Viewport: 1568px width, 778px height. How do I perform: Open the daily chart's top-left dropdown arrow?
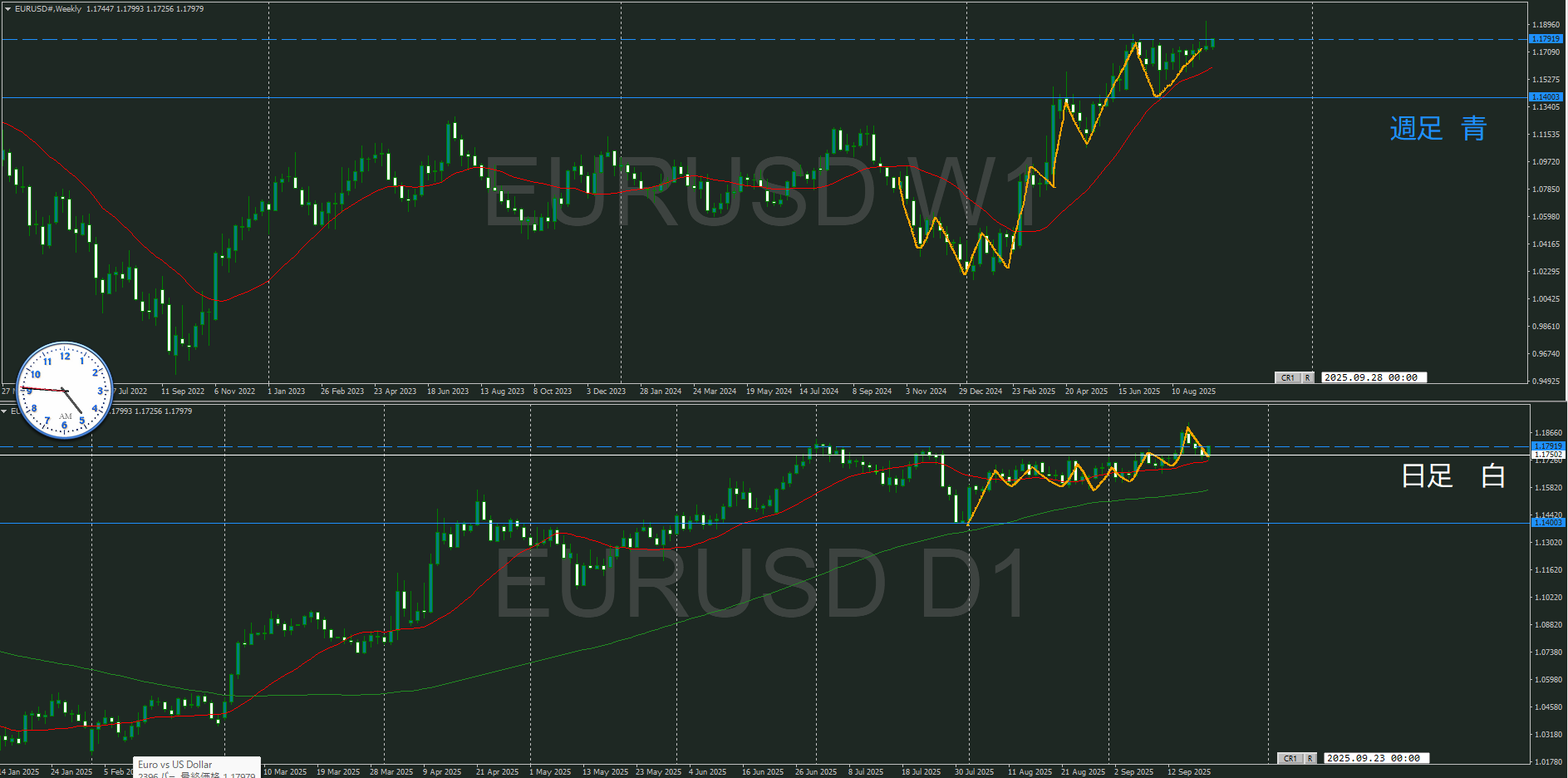pos(5,411)
